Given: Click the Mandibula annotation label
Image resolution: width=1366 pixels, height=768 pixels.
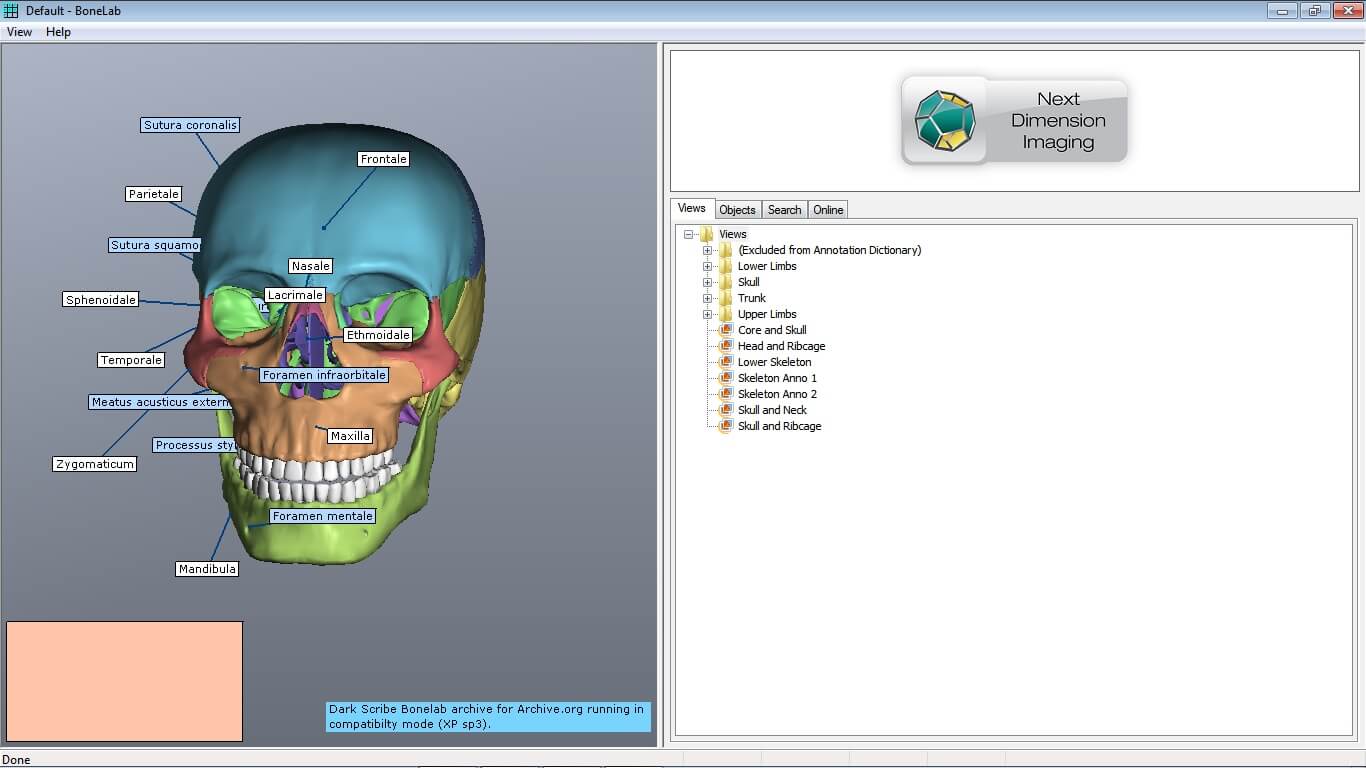Looking at the screenshot, I should tap(206, 568).
